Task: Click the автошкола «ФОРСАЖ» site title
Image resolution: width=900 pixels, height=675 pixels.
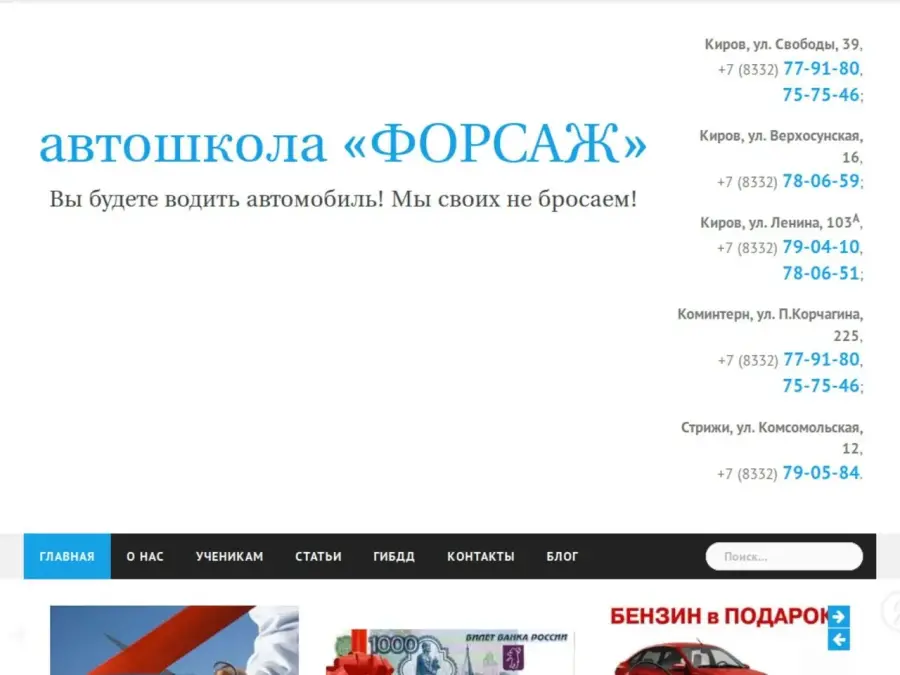Action: [343, 143]
